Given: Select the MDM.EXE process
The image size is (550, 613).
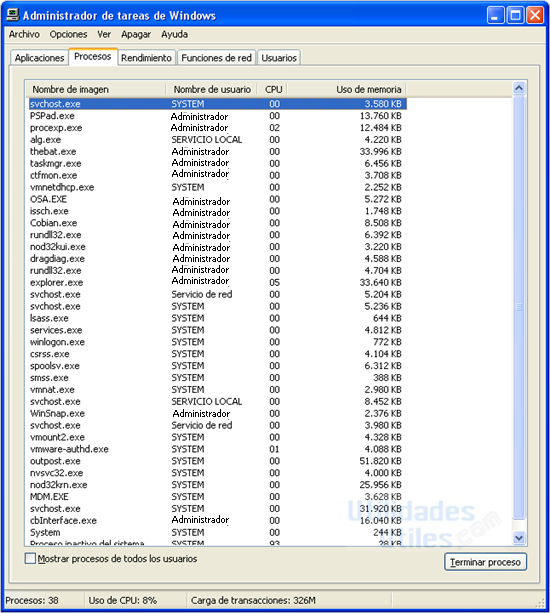Looking at the screenshot, I should click(217, 496).
